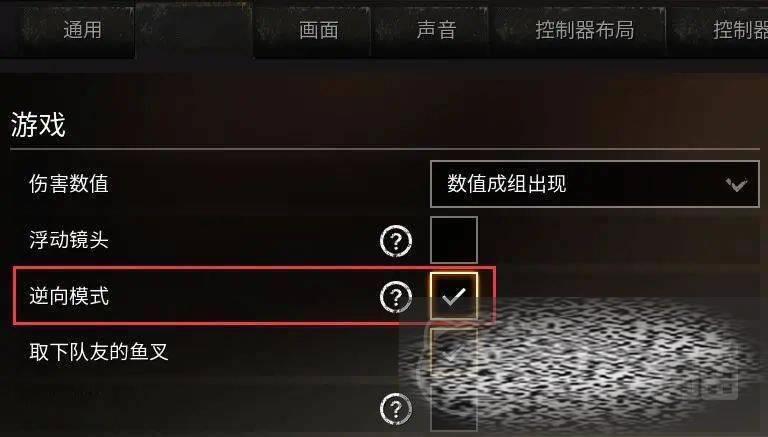Enable the 浮动镜头 checkbox

(454, 240)
